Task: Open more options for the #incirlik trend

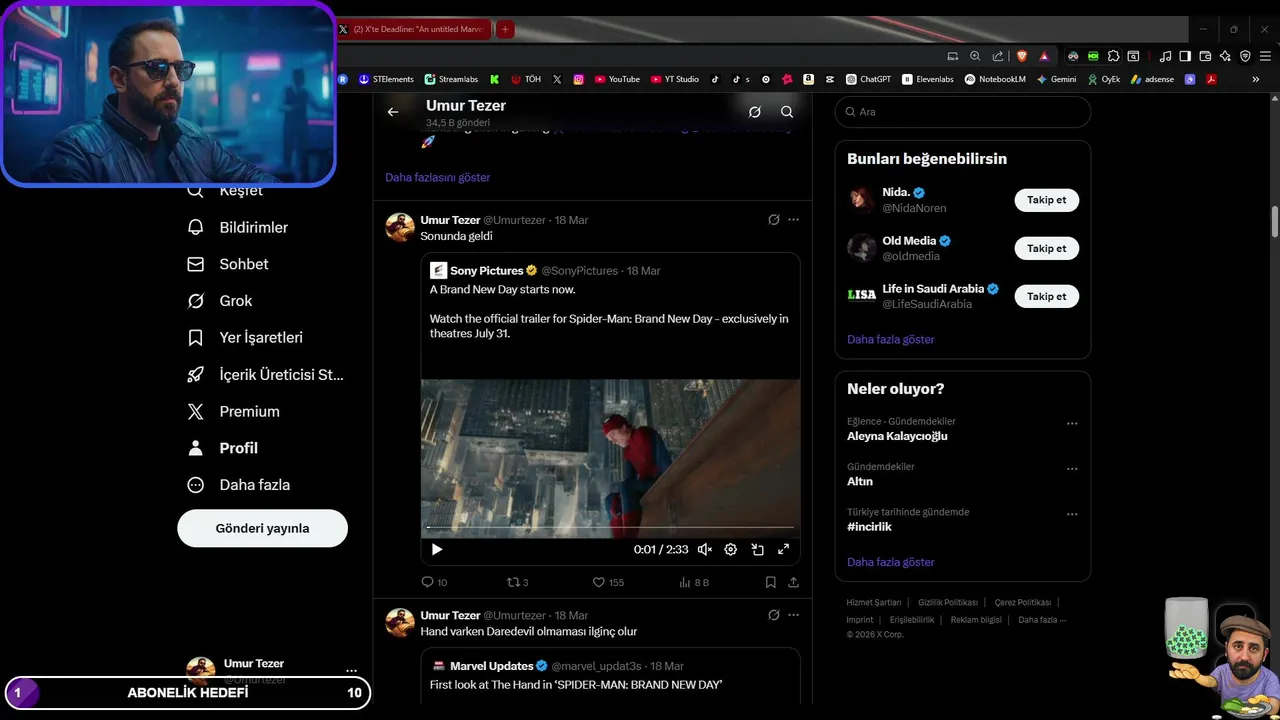Action: (x=1072, y=514)
